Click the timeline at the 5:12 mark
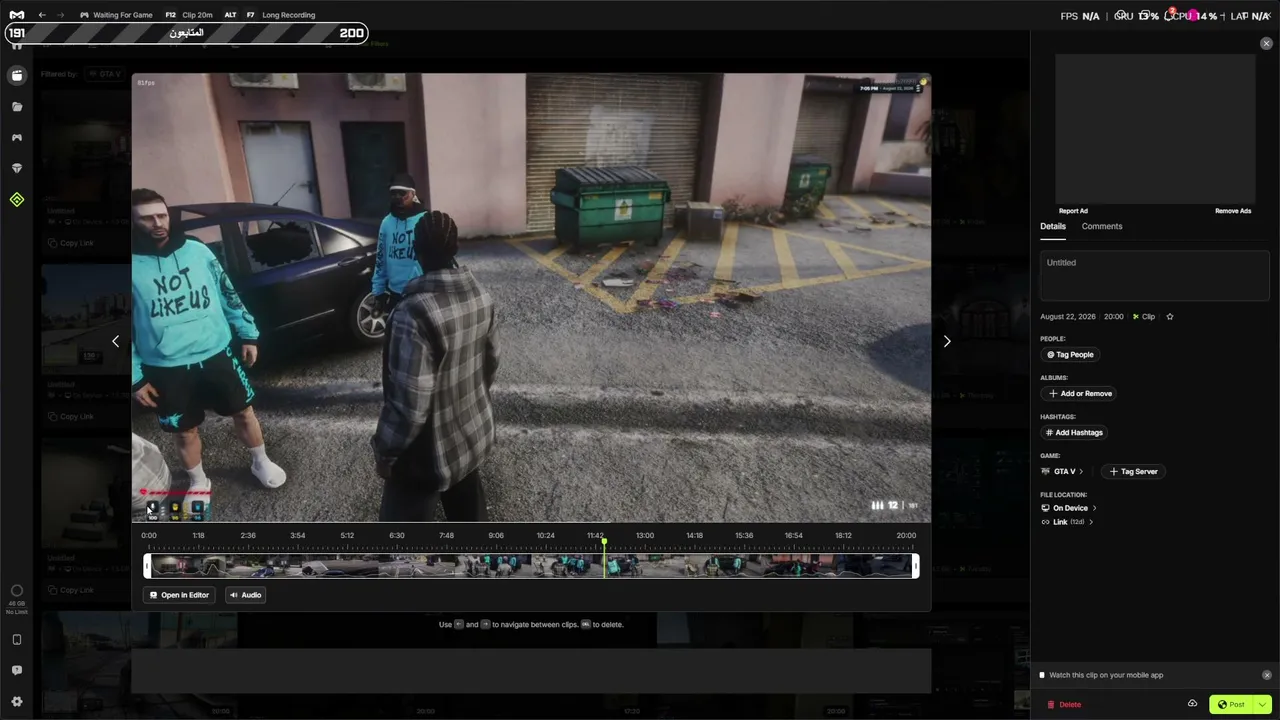Screen dimensions: 1280x720 pyautogui.click(x=347, y=536)
